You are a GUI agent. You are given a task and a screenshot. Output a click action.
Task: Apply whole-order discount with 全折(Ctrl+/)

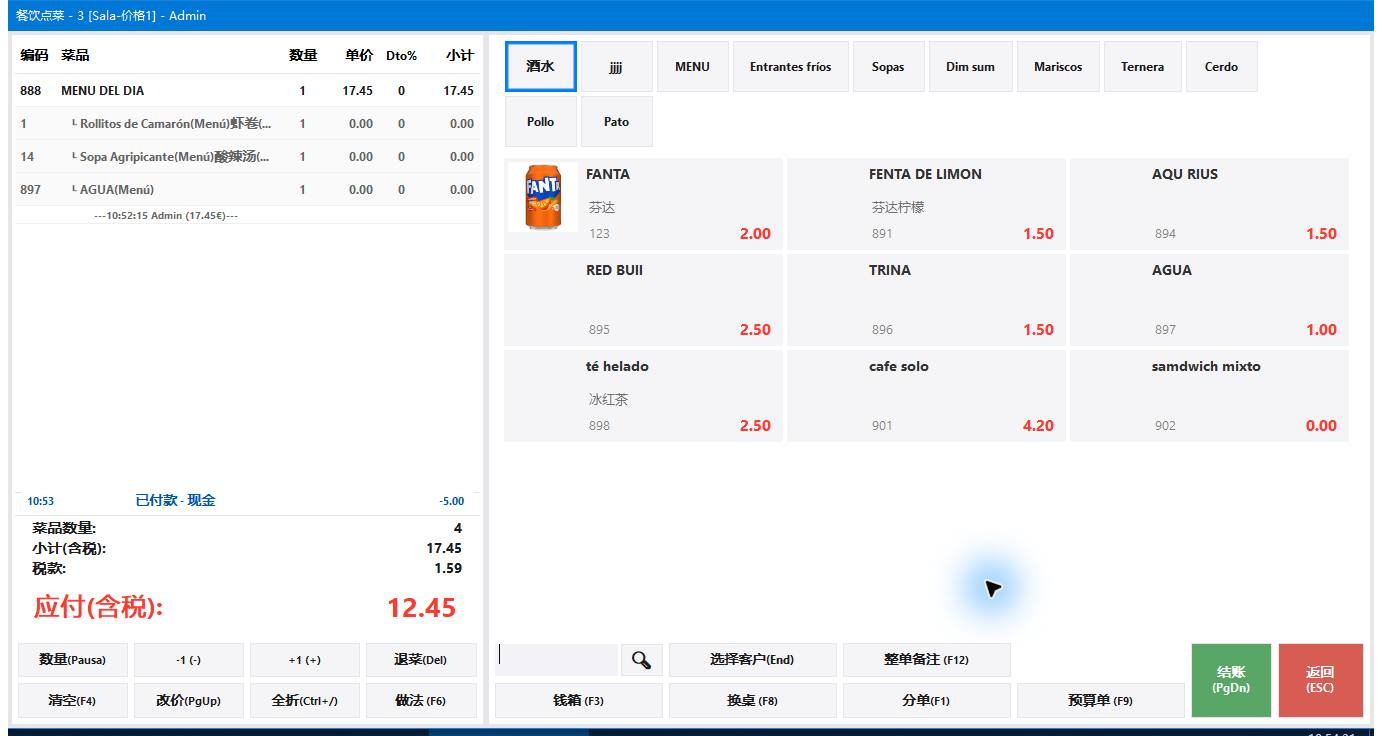point(305,701)
